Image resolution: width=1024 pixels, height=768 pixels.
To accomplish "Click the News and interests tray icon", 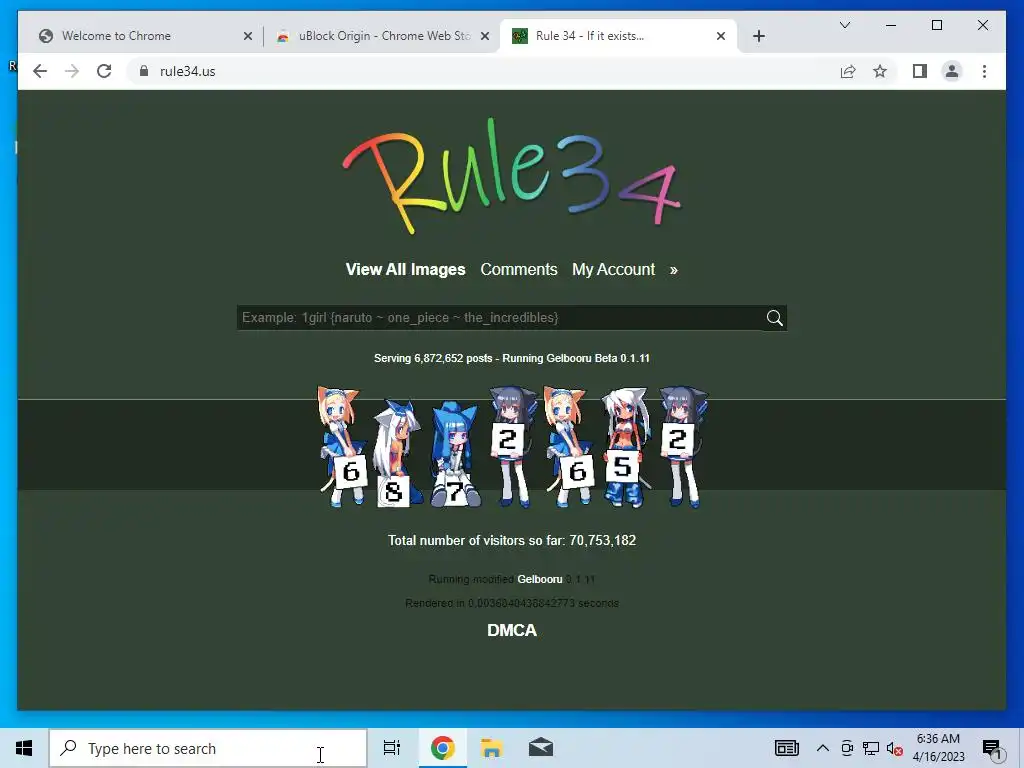I will 786,748.
